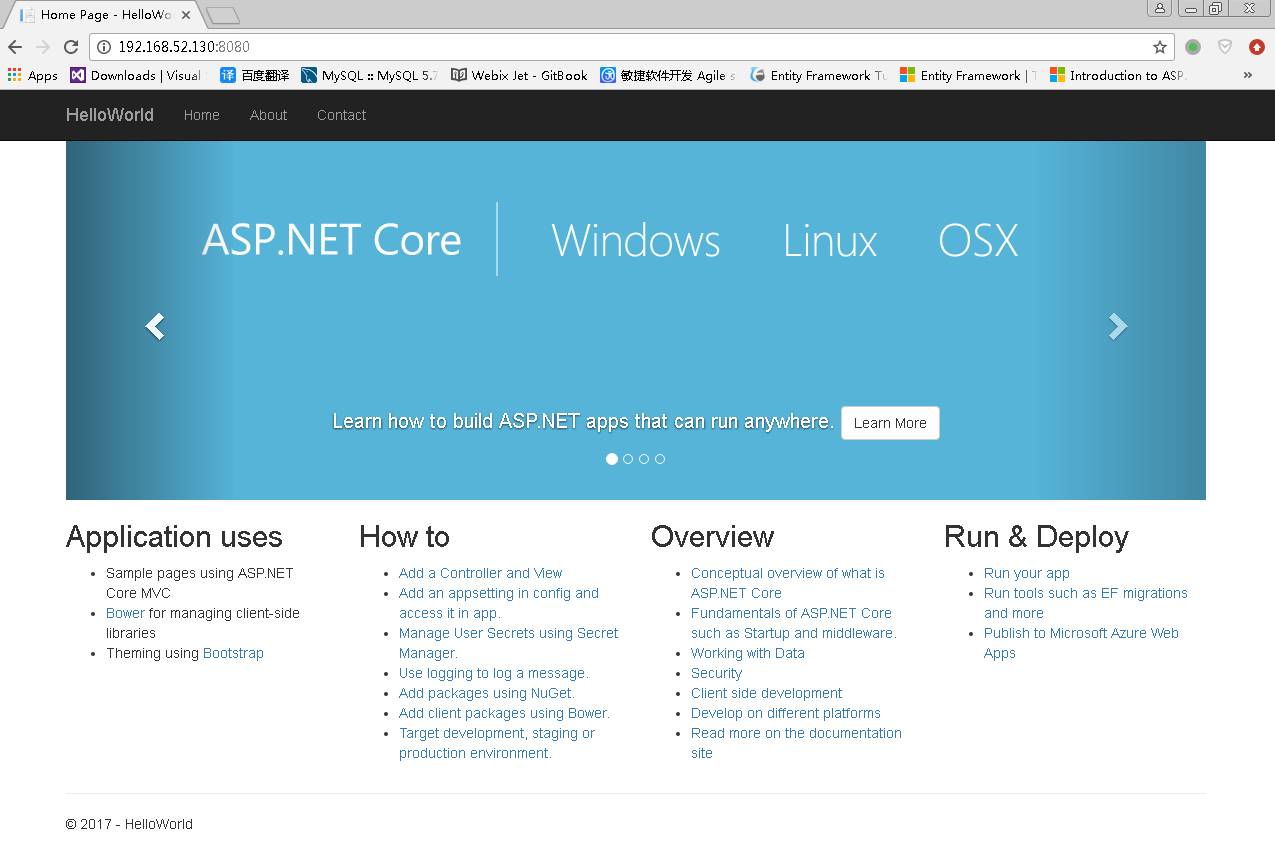Open the Downloads | Visual bookmark

136,75
